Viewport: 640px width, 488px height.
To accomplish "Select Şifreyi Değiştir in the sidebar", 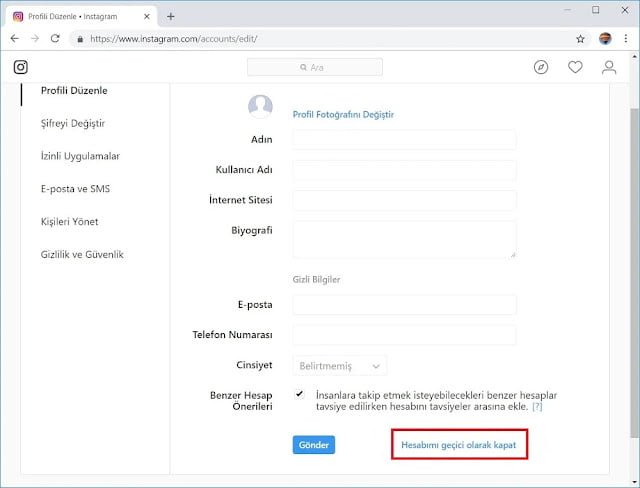I will pos(73,123).
